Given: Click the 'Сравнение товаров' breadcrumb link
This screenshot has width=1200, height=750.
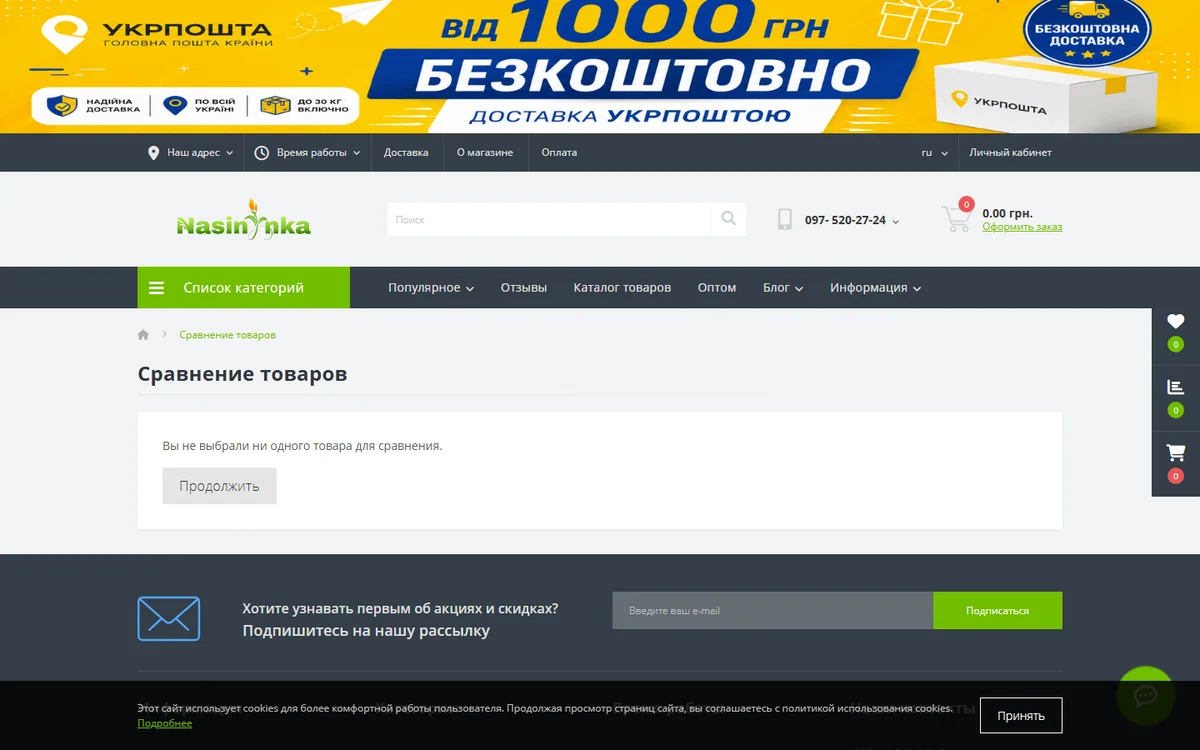Looking at the screenshot, I should 228,335.
